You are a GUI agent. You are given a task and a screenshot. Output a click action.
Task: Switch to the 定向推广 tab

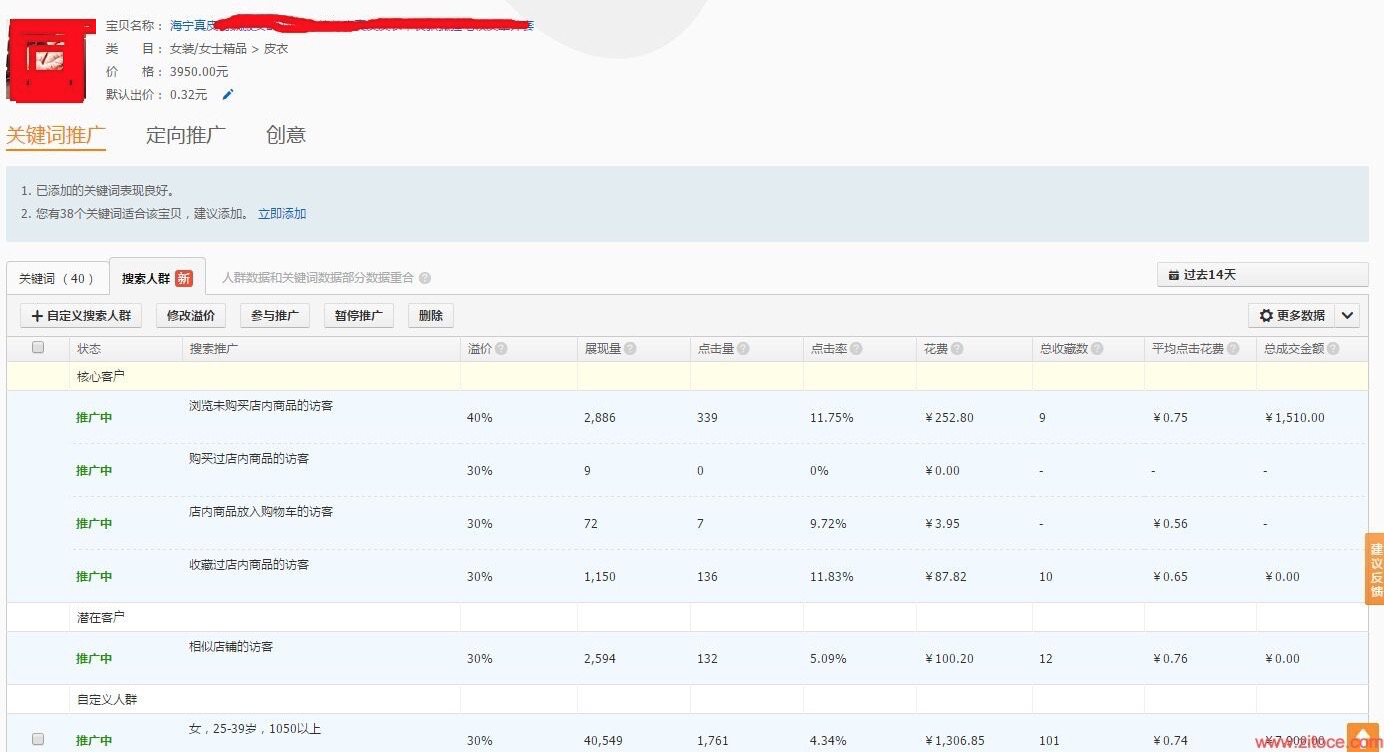click(185, 135)
